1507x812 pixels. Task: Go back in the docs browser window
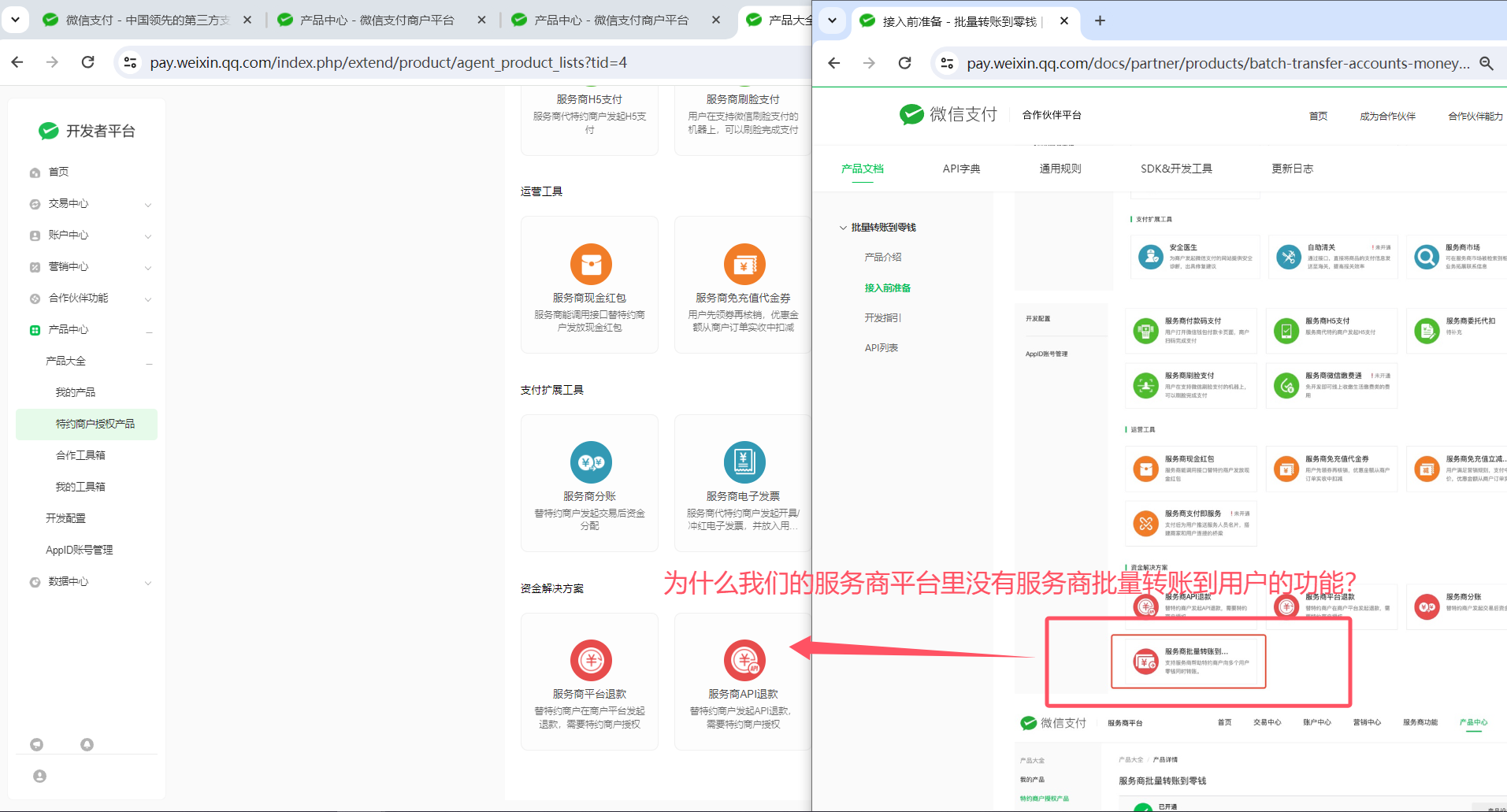[x=834, y=63]
